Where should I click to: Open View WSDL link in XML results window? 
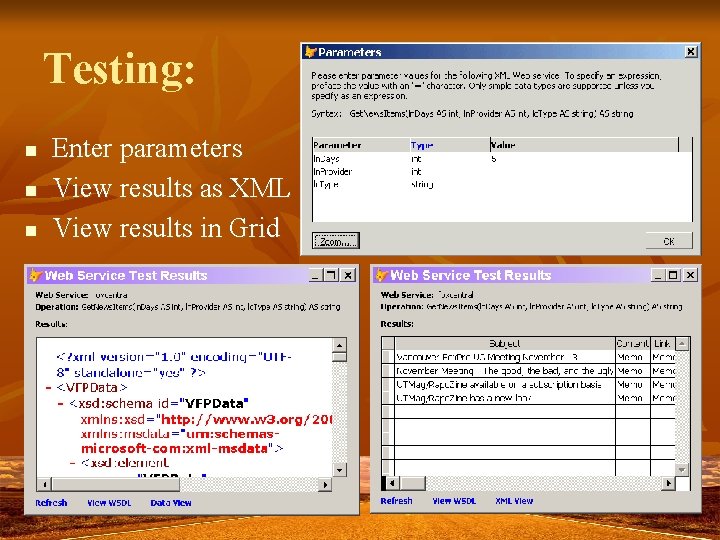(109, 503)
